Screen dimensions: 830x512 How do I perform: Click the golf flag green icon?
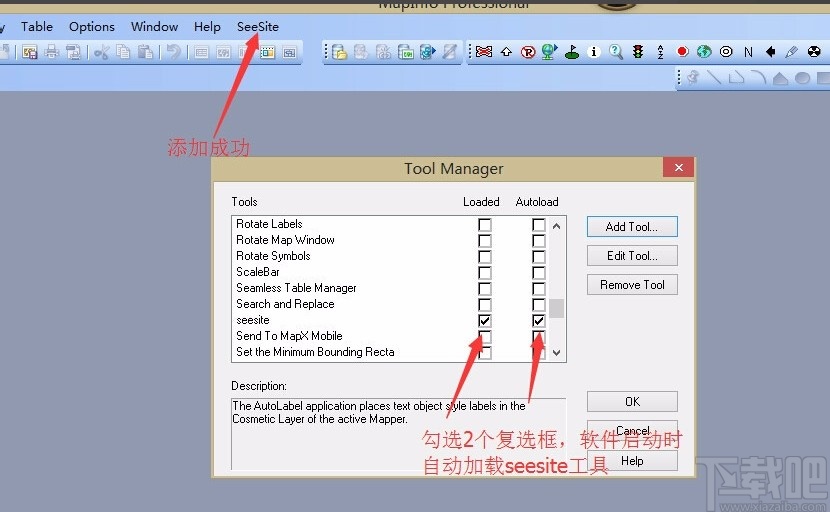pyautogui.click(x=572, y=52)
